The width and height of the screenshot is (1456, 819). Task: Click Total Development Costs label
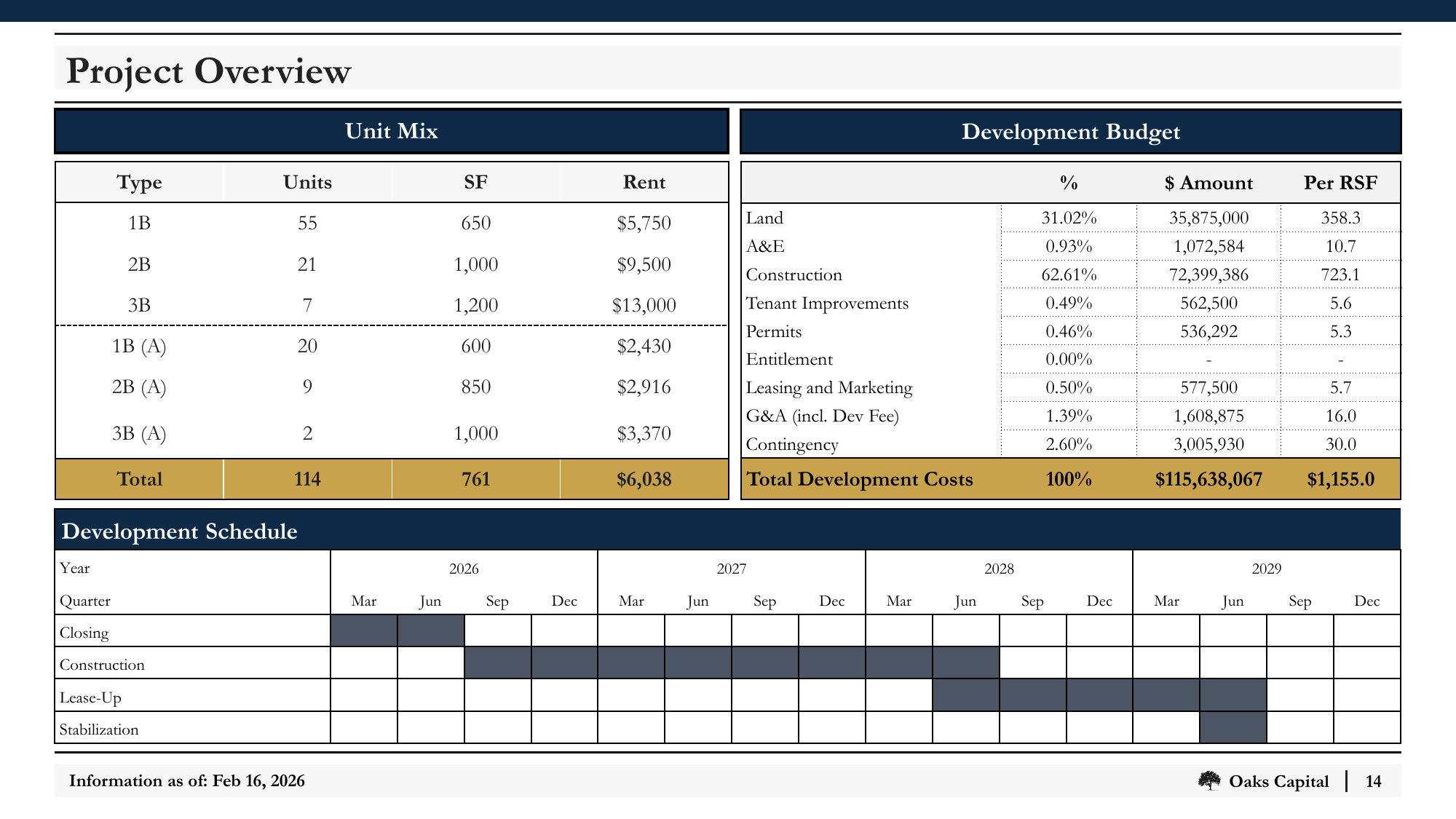tap(860, 479)
